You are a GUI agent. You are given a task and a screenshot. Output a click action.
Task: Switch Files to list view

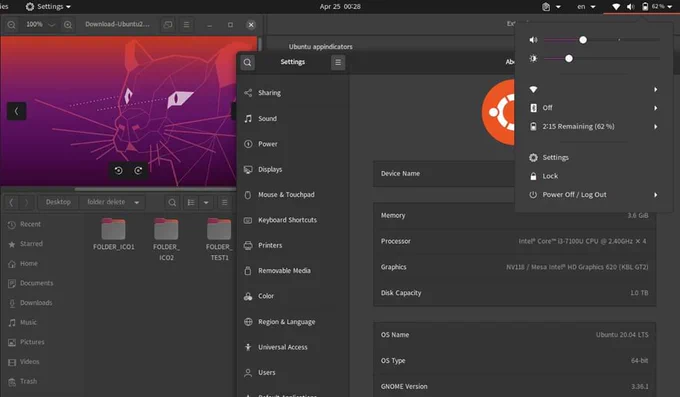[191, 203]
